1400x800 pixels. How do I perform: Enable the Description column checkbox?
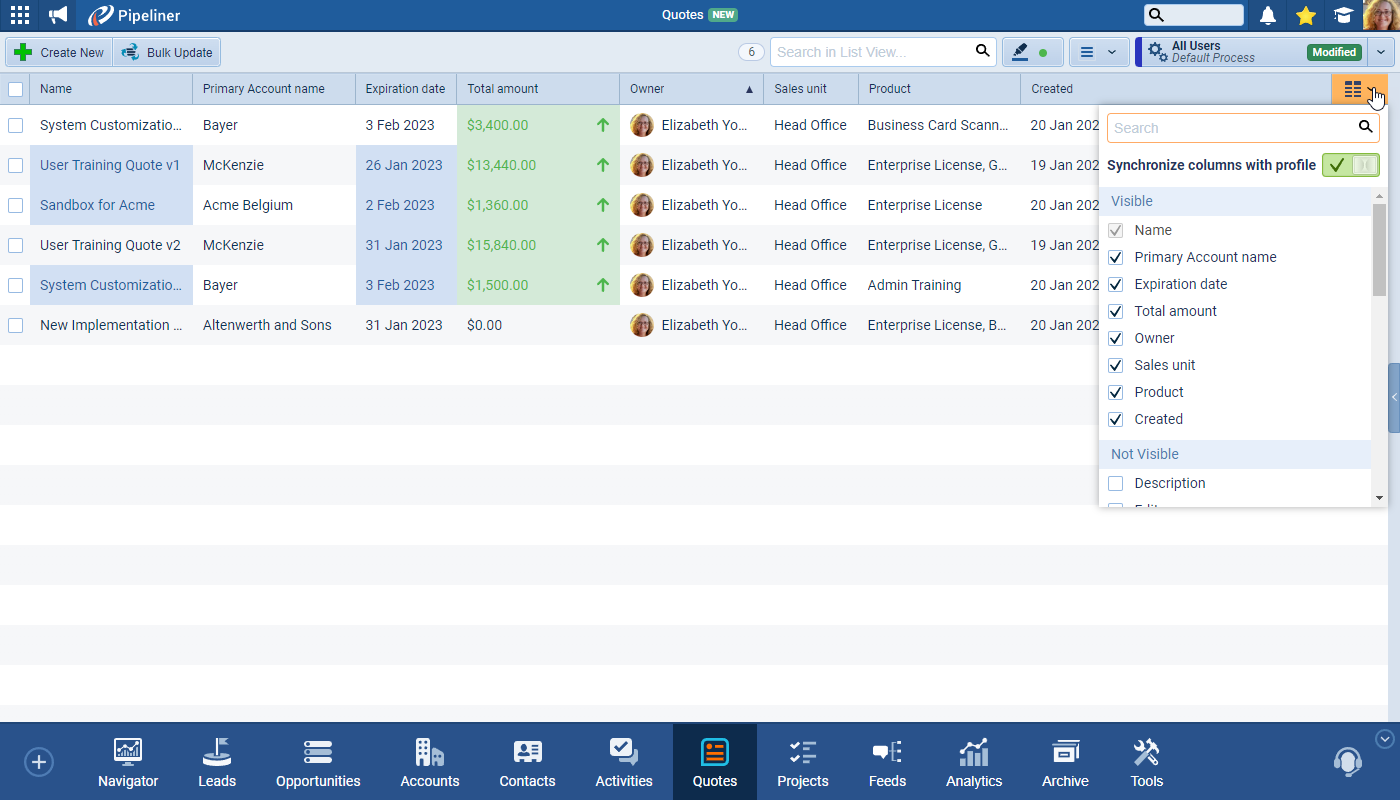(1116, 483)
